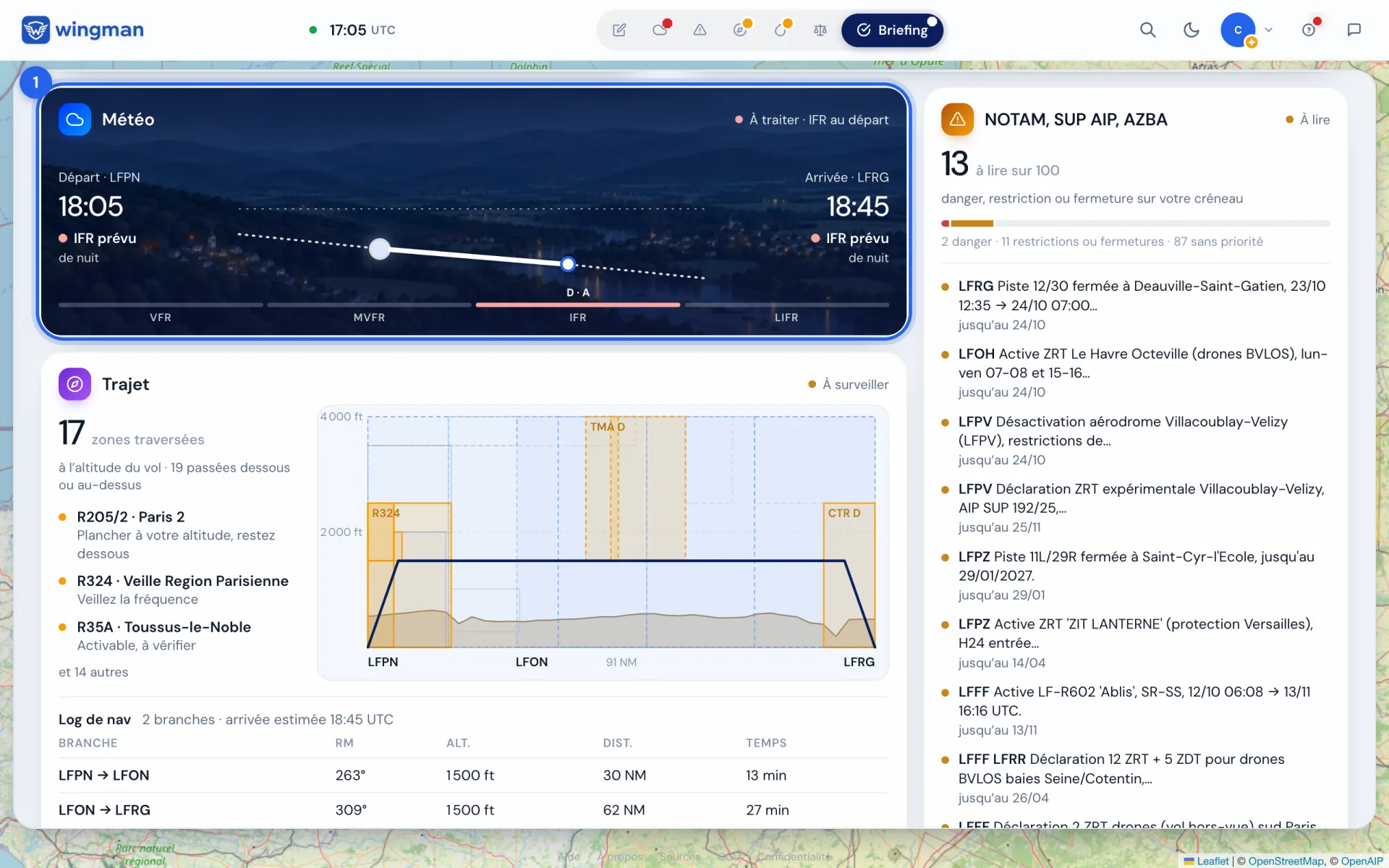Show the 'et 14 autres' zones
Image resolution: width=1389 pixels, height=868 pixels.
pos(93,672)
